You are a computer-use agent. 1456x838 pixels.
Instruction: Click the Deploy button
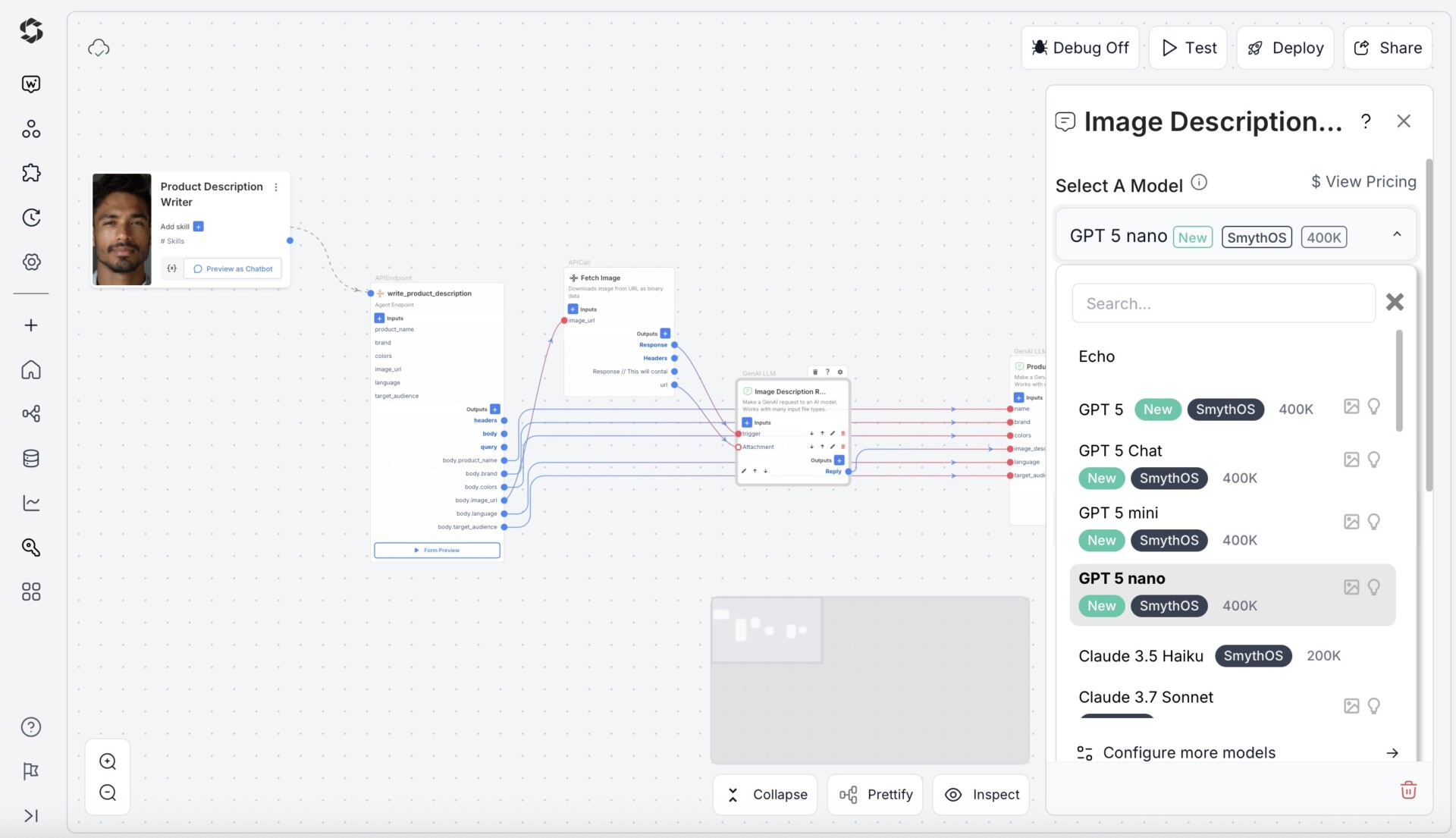[x=1285, y=47]
